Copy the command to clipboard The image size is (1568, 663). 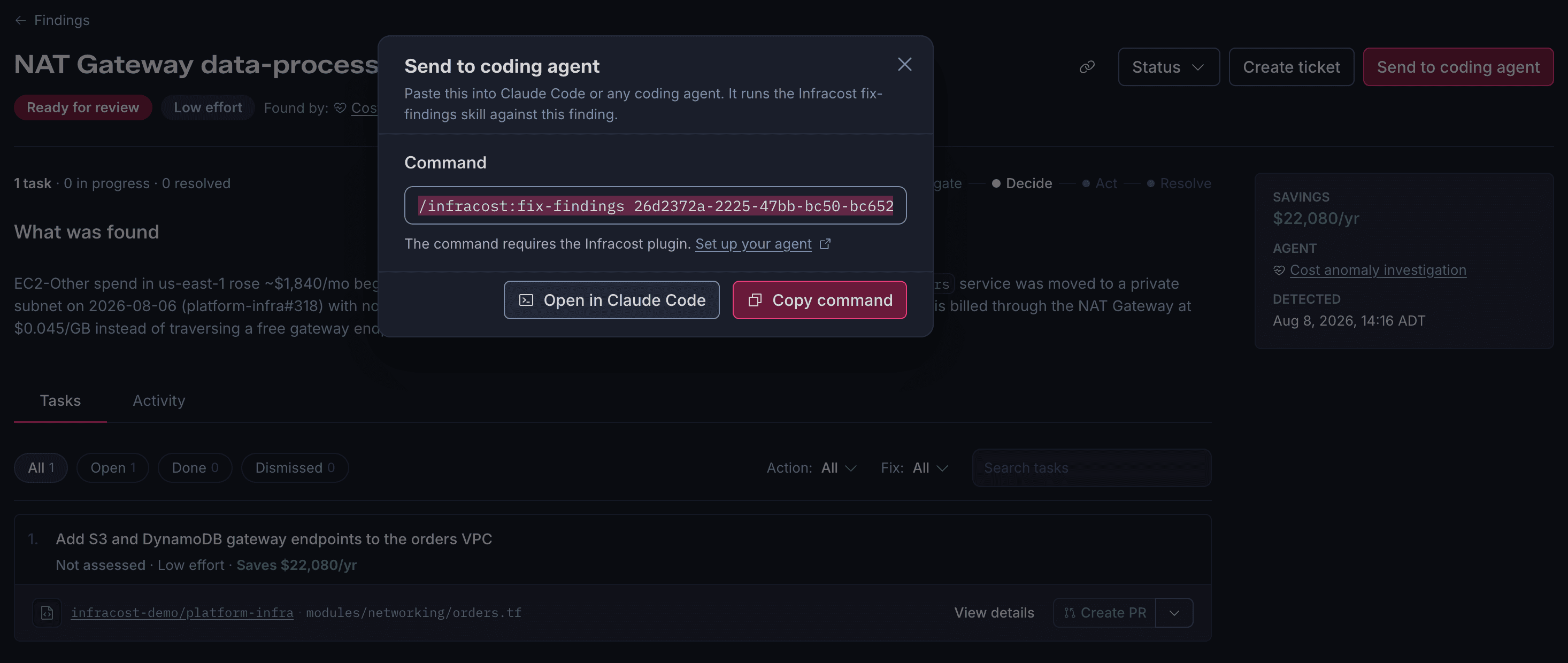[x=819, y=299]
